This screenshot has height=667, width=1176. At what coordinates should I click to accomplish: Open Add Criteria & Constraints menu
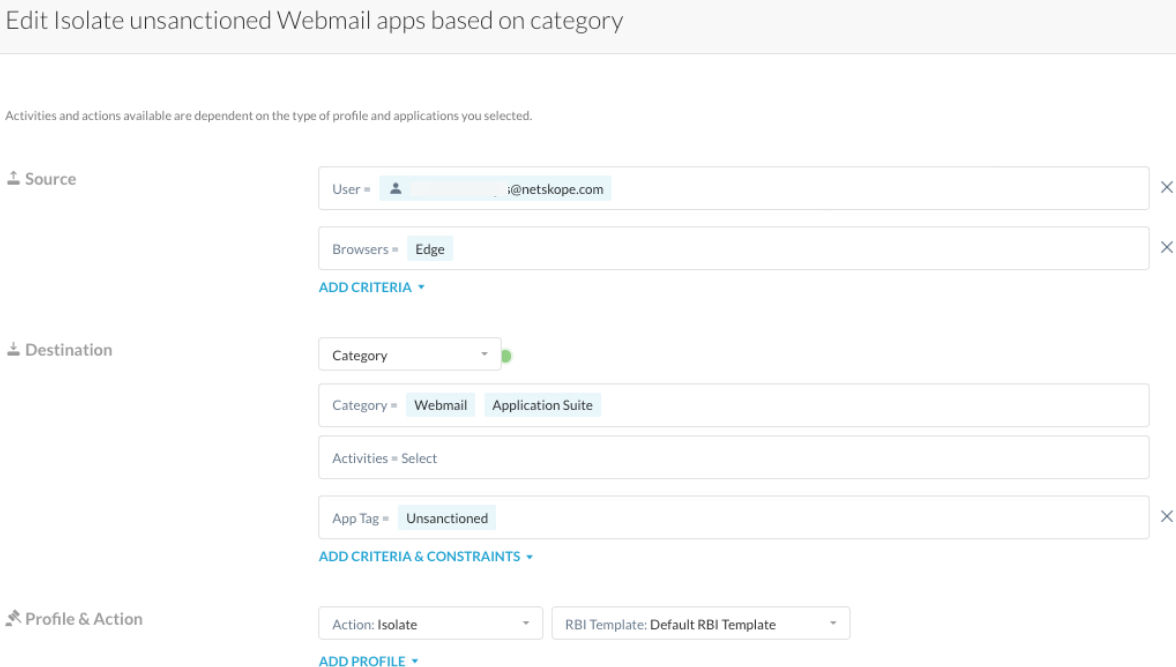(x=426, y=557)
